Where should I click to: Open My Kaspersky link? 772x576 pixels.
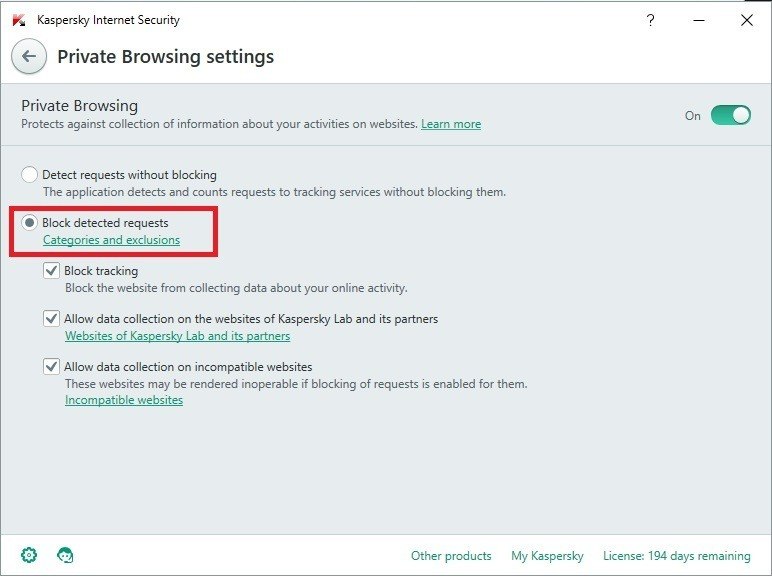tap(547, 555)
